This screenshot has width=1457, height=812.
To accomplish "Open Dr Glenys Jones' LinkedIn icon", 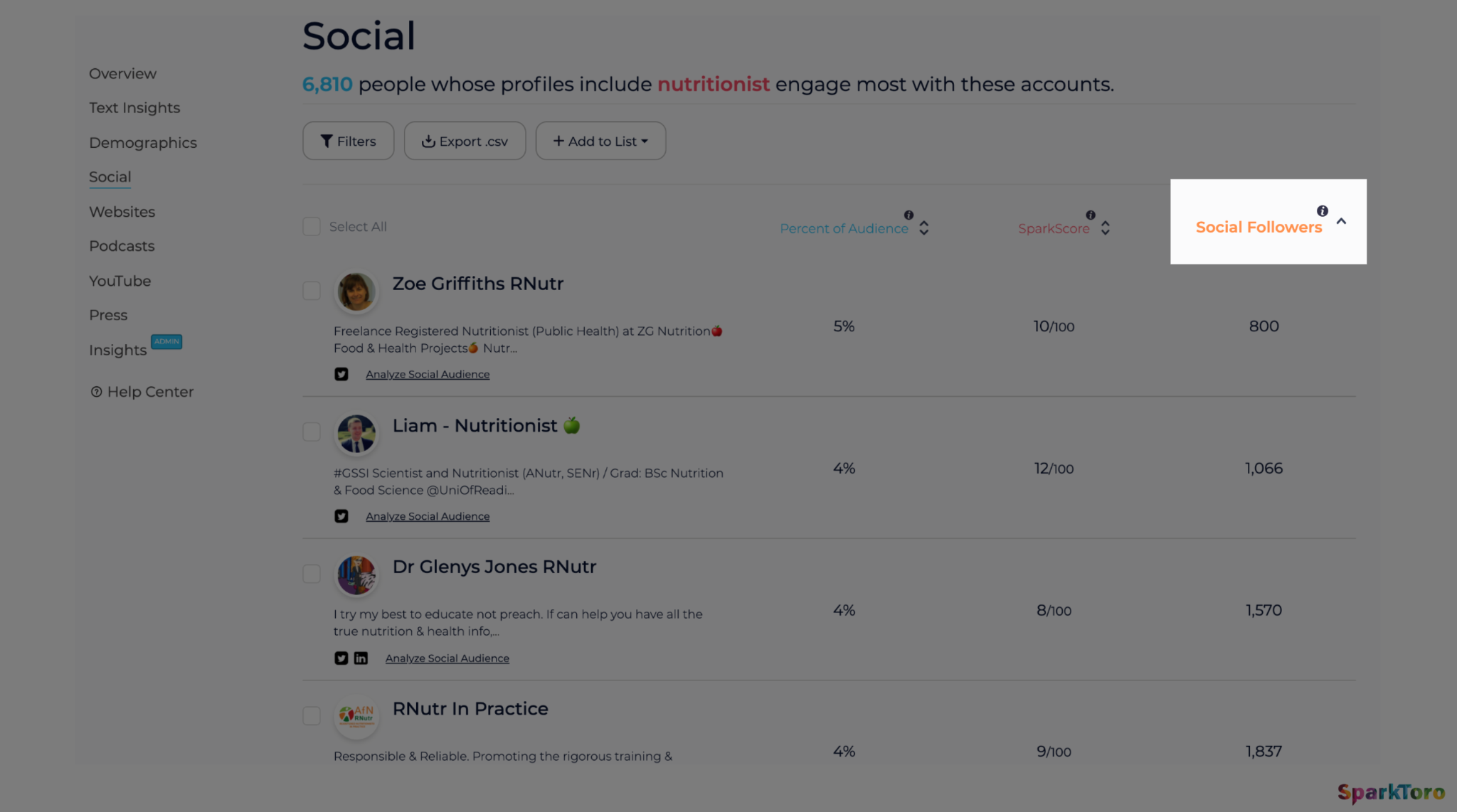I will point(361,658).
